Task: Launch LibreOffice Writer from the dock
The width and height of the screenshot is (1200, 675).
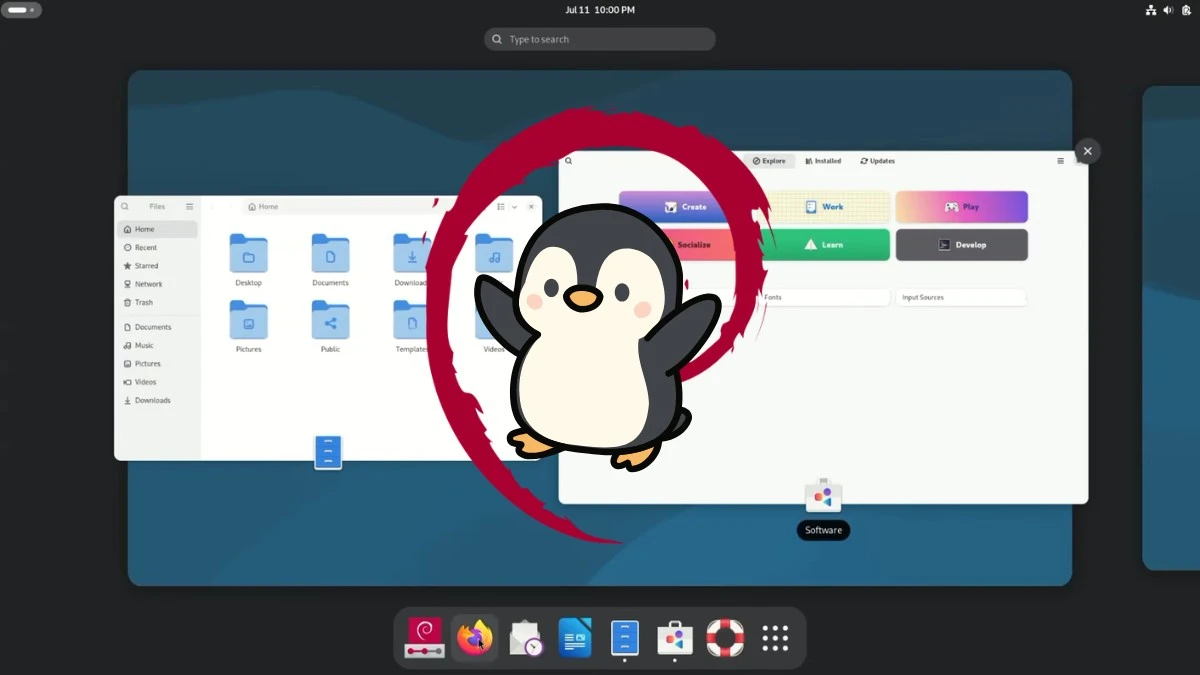Action: point(575,638)
